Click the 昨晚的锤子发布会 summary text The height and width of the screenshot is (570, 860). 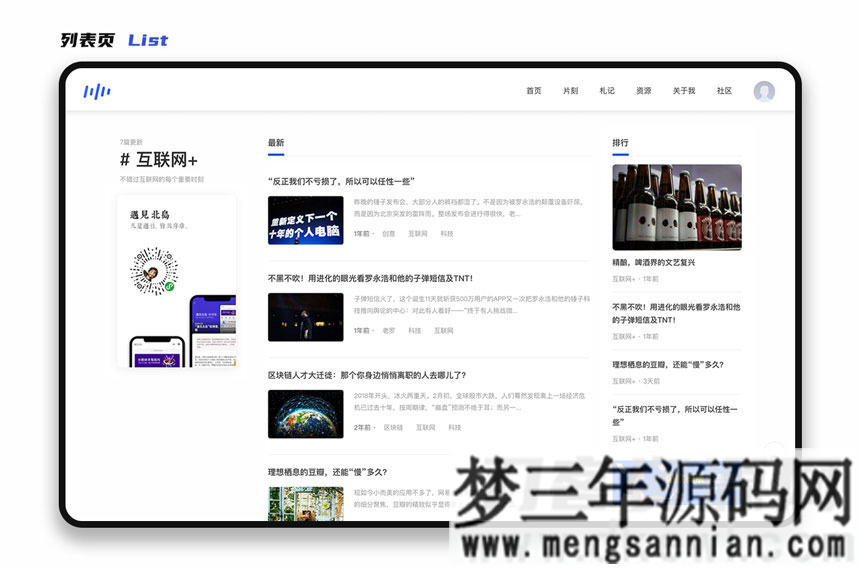coord(468,208)
